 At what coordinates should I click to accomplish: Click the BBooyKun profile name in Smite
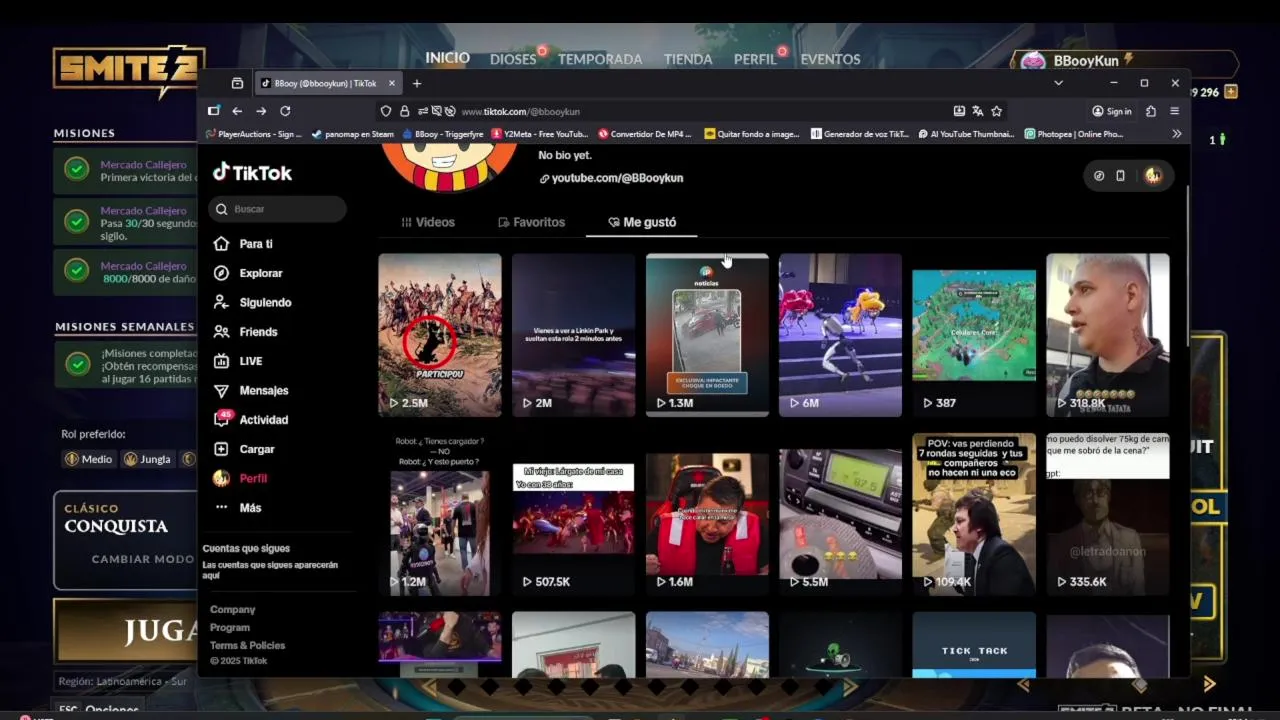(x=1086, y=61)
